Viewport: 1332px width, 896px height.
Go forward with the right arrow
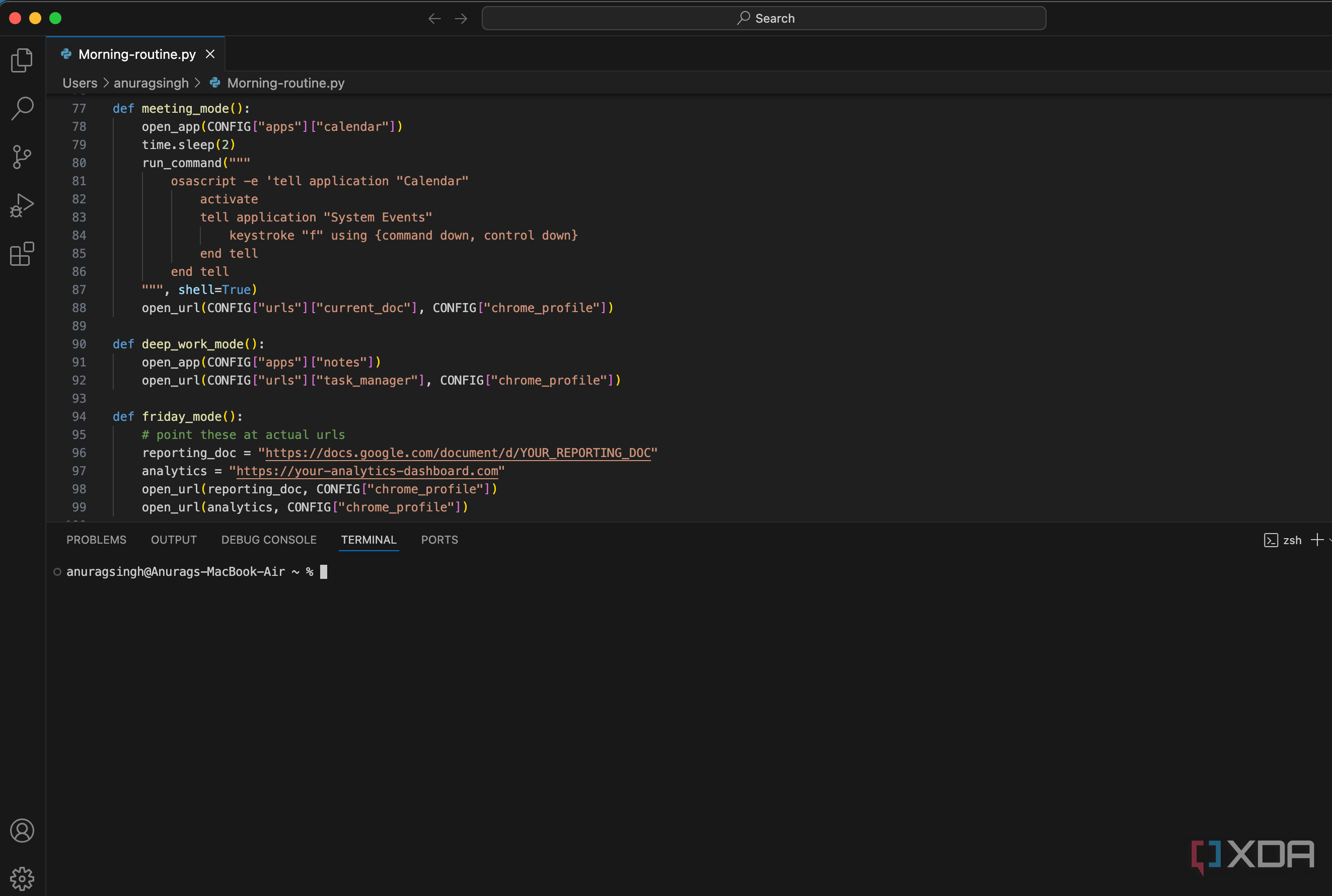(461, 18)
